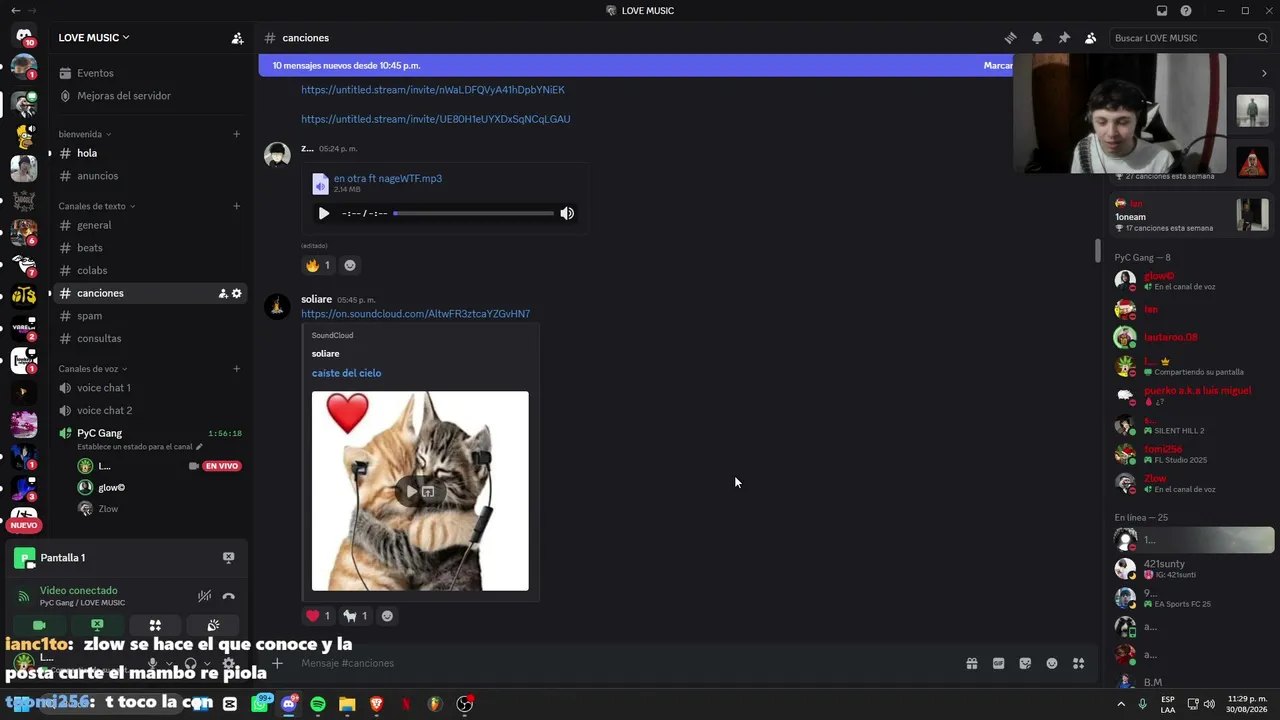Viewport: 1280px width, 720px height.
Task: Seek within the mp3 progress bar
Action: click(473, 213)
